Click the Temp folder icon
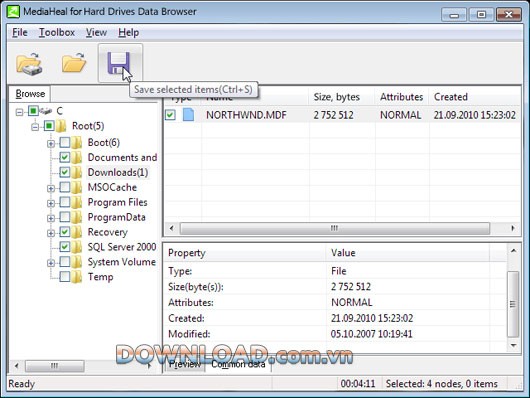 coord(77,277)
